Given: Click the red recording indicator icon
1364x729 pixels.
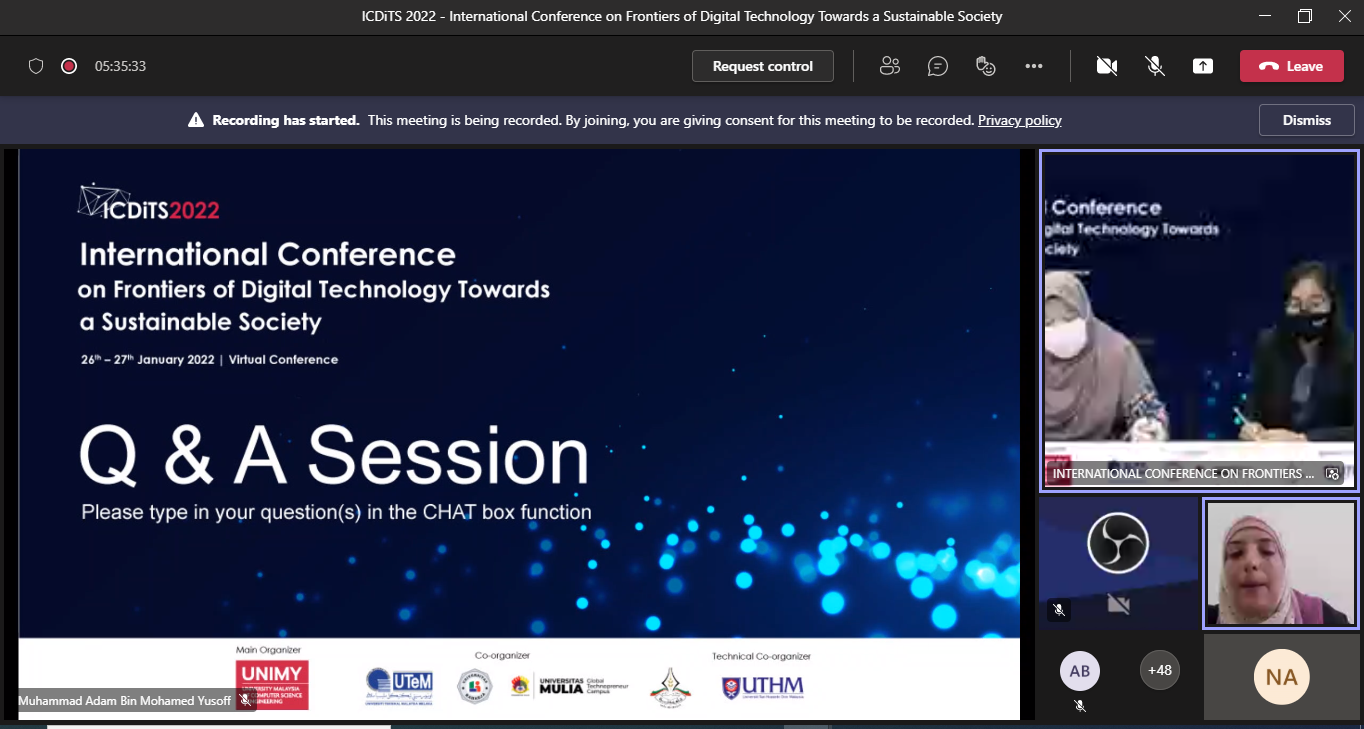Looking at the screenshot, I should click(69, 66).
